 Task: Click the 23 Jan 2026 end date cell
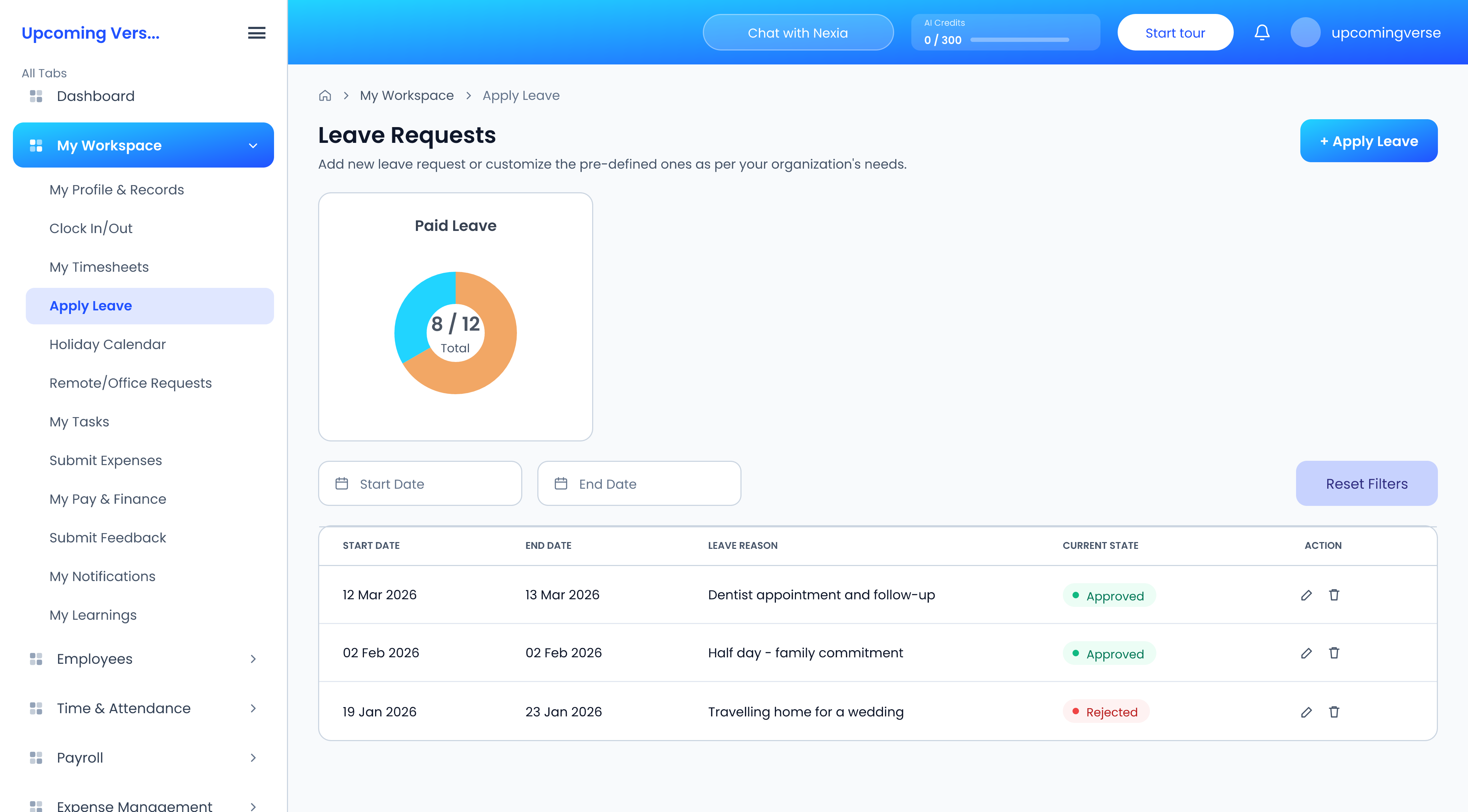(563, 712)
